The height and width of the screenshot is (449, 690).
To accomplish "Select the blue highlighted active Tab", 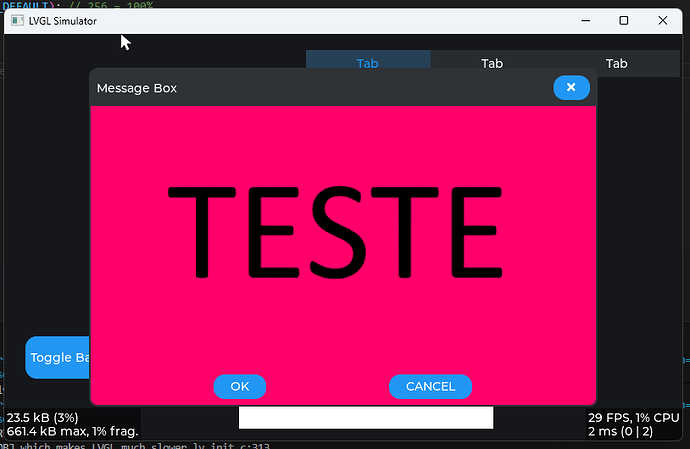I will click(x=367, y=64).
